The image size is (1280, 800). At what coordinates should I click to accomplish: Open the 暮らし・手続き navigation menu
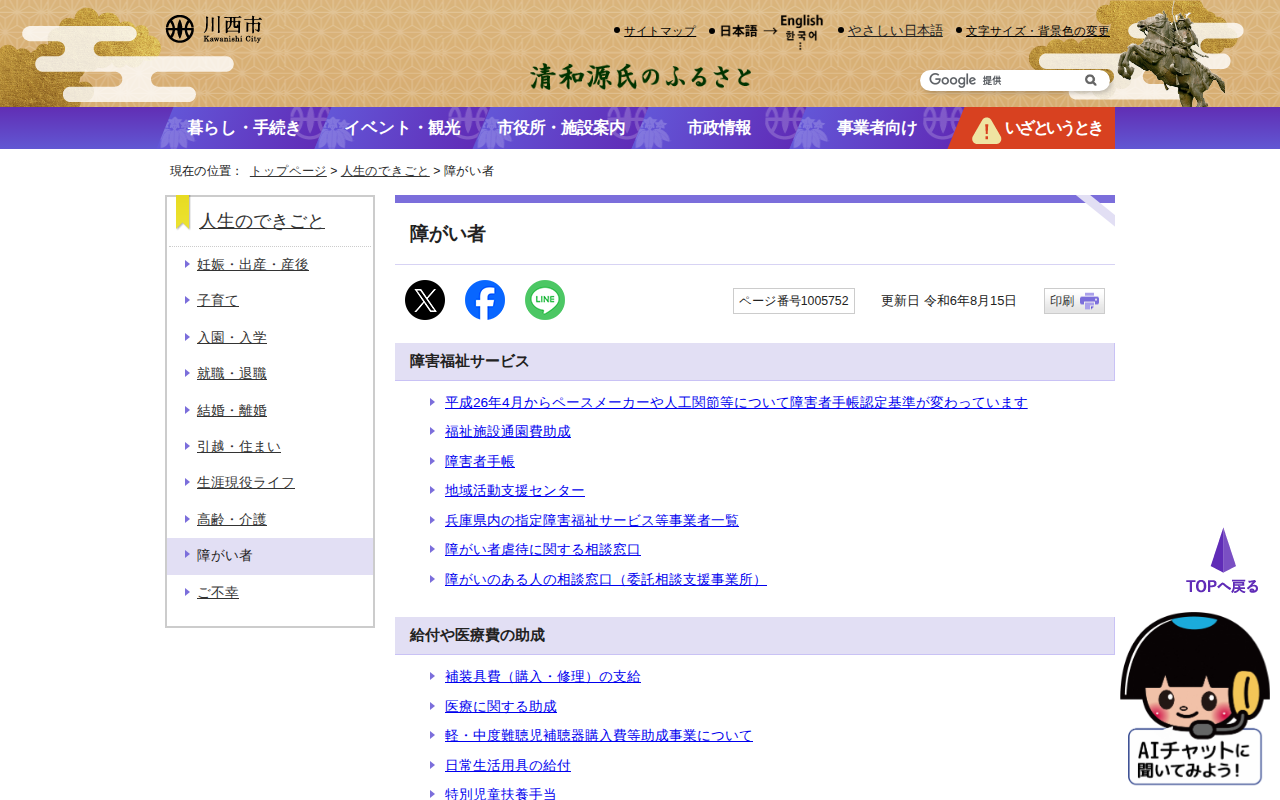(x=243, y=128)
